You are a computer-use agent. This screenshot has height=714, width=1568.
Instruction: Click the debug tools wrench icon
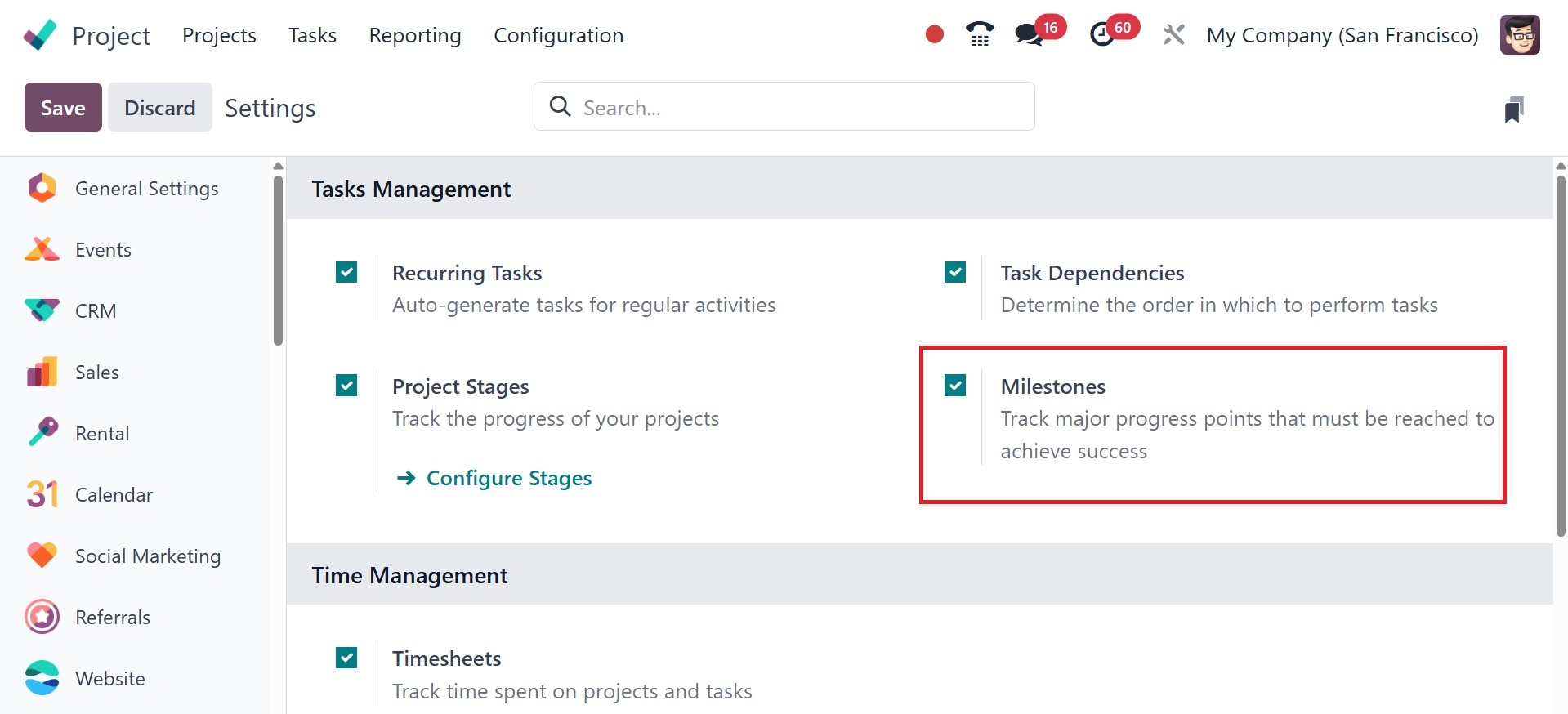tap(1173, 35)
